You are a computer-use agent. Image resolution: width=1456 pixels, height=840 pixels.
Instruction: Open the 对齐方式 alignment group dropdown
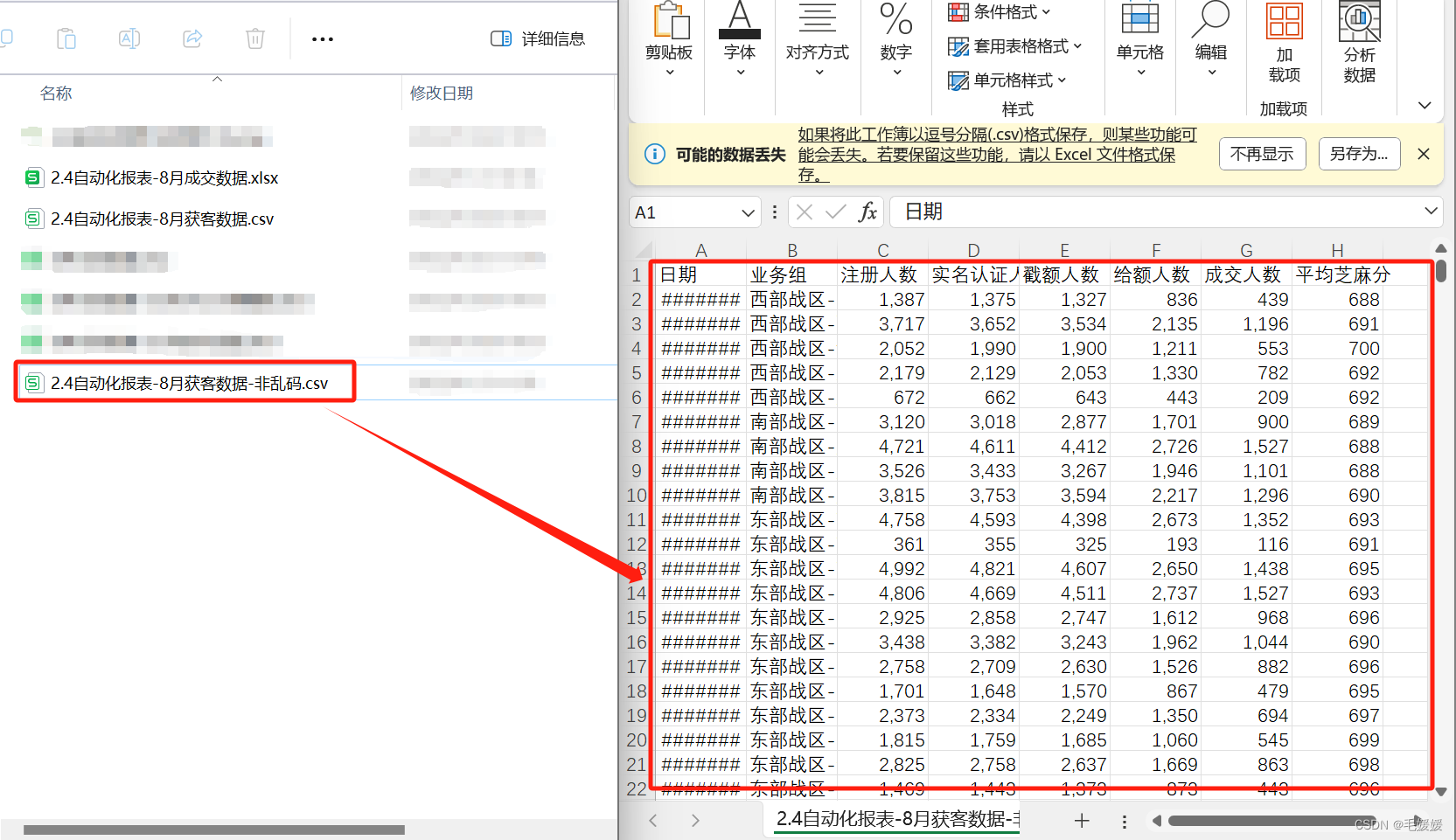(x=818, y=39)
